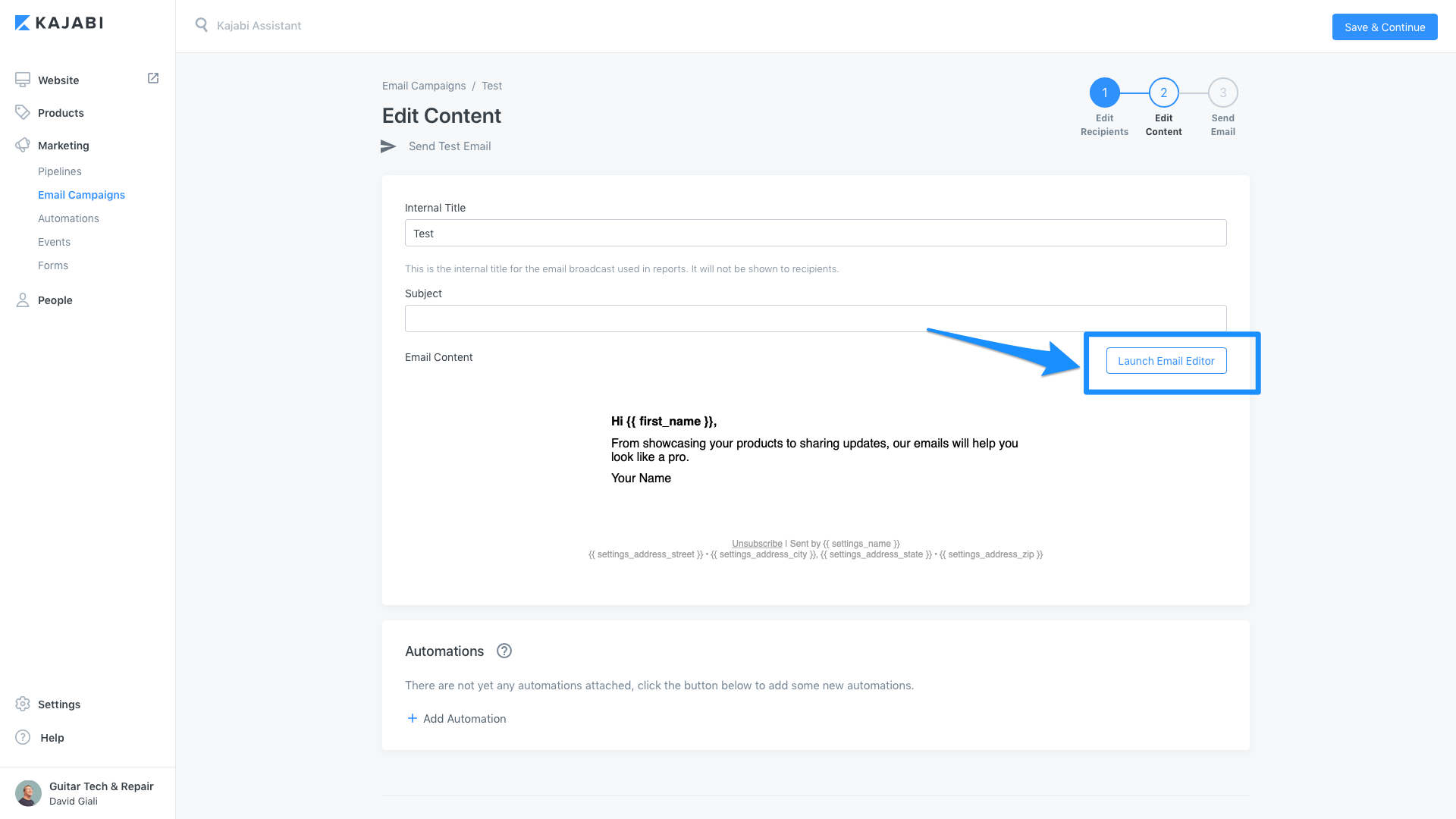Click the Products tag icon

pos(23,112)
